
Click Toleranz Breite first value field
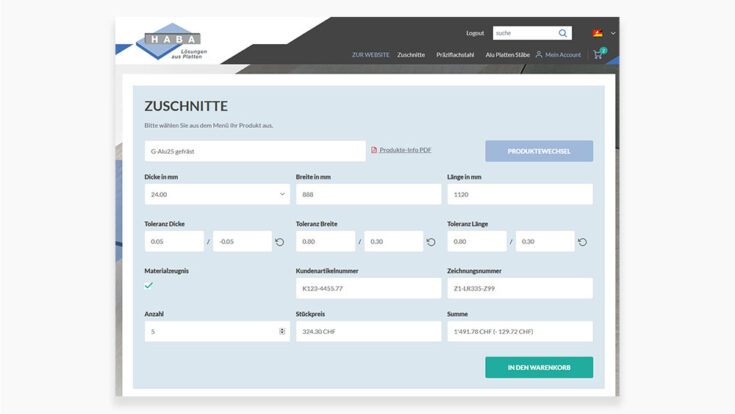[x=326, y=241]
